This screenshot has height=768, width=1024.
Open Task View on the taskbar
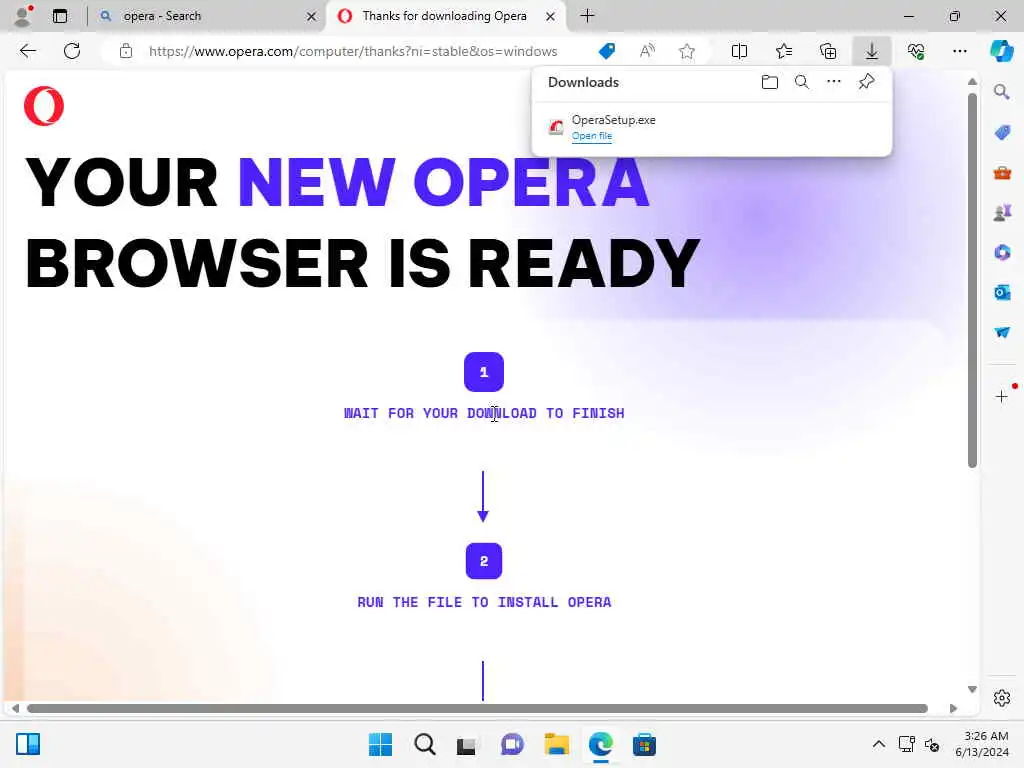466,745
